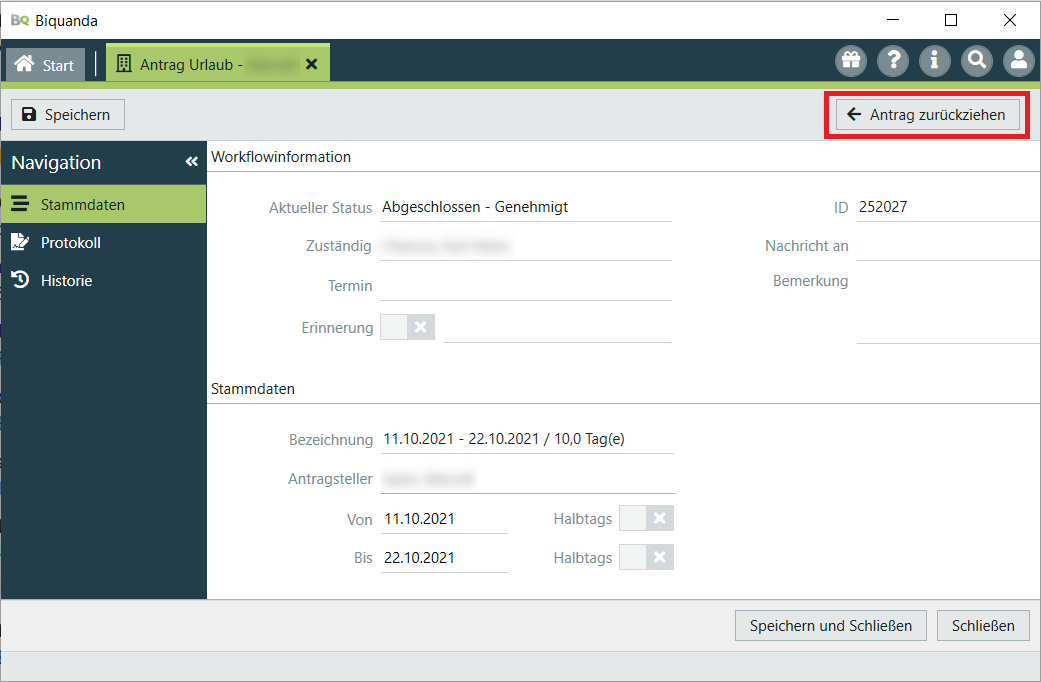Open help via question mark icon
Viewport: 1041px width, 682px height.
(893, 61)
